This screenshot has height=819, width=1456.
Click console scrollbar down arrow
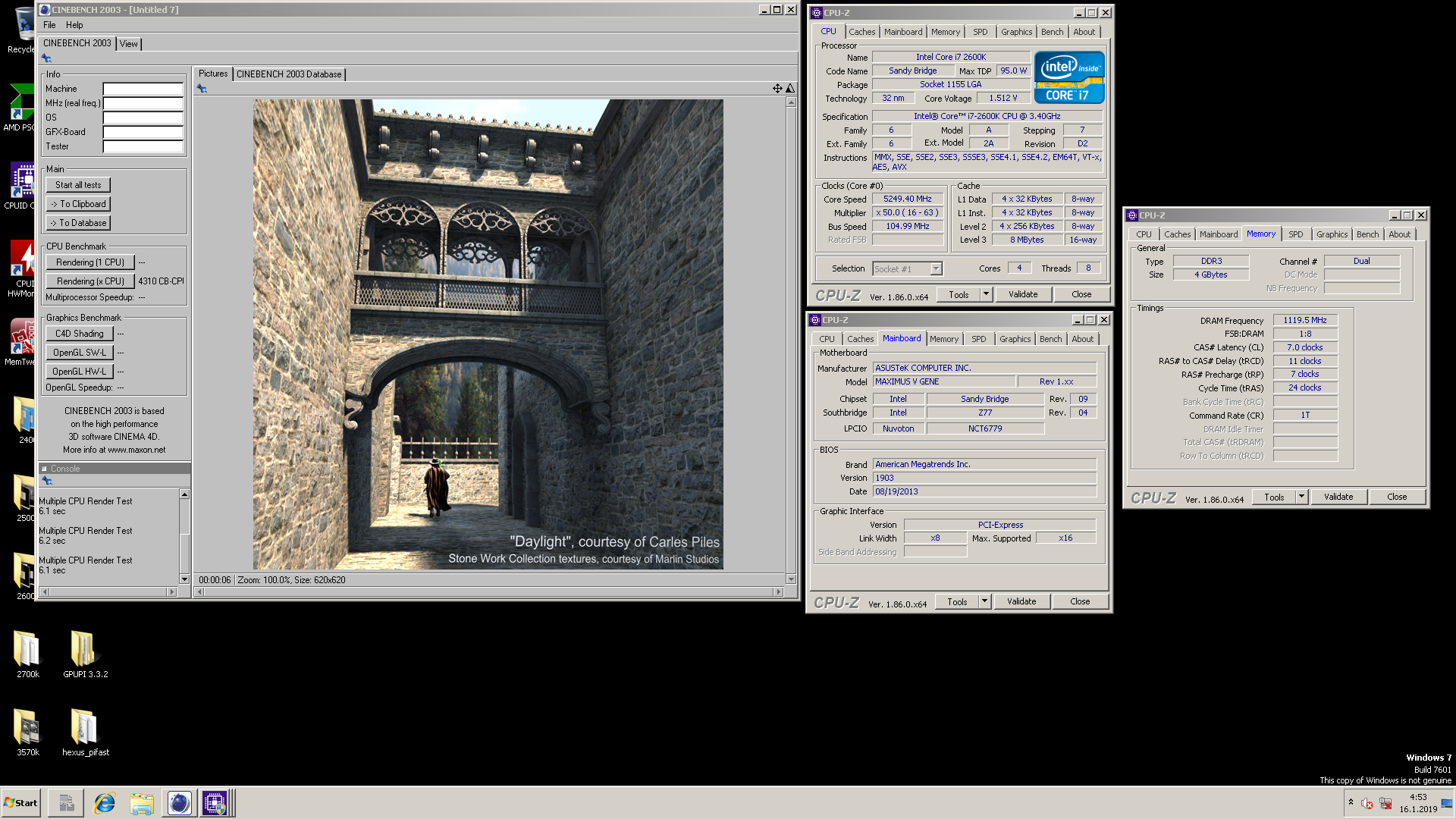184,579
